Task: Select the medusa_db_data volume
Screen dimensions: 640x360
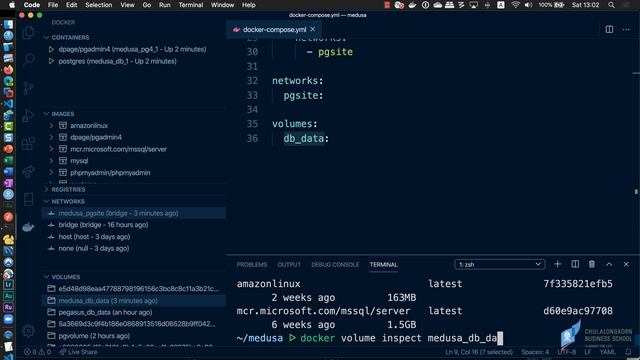Action: [x=133, y=301]
